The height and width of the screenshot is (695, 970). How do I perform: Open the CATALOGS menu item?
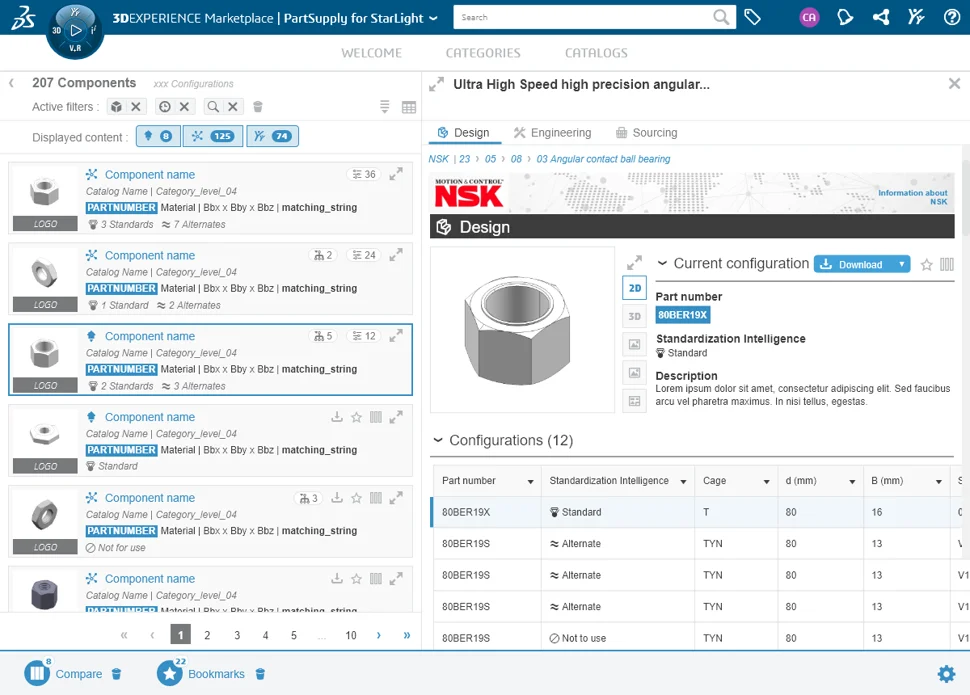(x=596, y=53)
